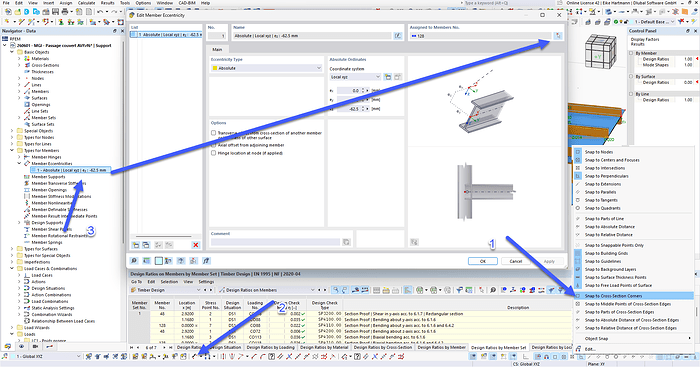700x367 pixels.
Task: Click the select members pick icon beside Assigned to Members
Action: point(558,36)
